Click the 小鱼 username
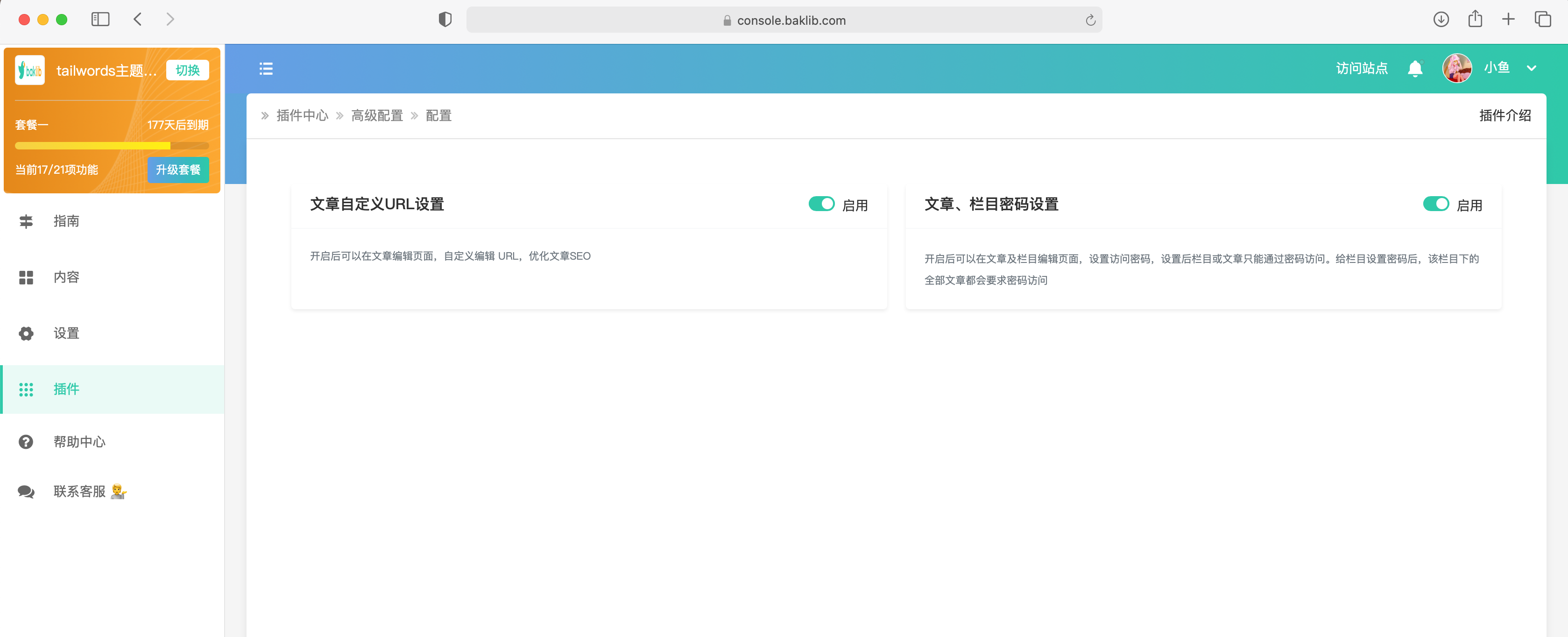 coord(1497,68)
